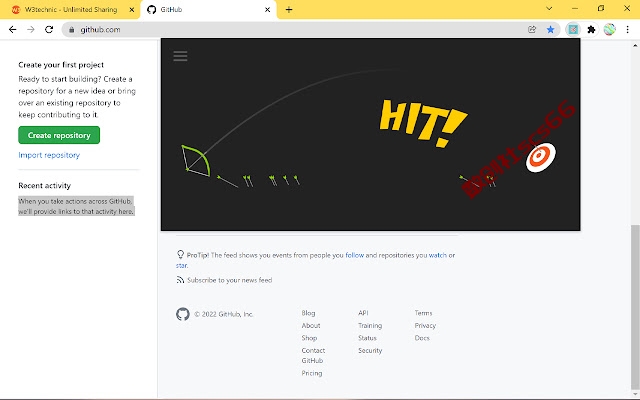Open the Terms footer link
Image resolution: width=640 pixels, height=400 pixels.
coord(423,313)
